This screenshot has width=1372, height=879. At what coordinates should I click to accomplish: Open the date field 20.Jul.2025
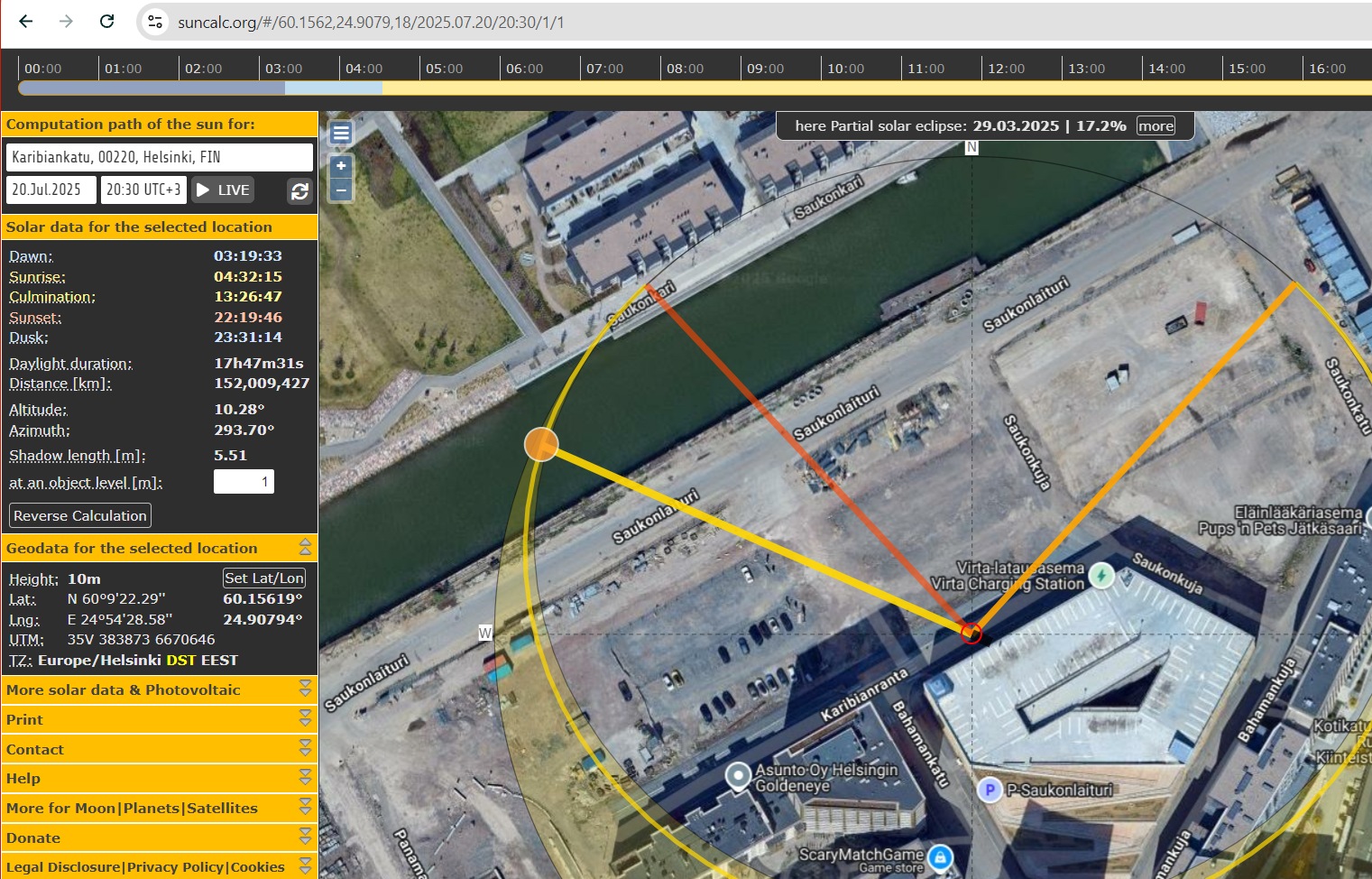[x=51, y=190]
